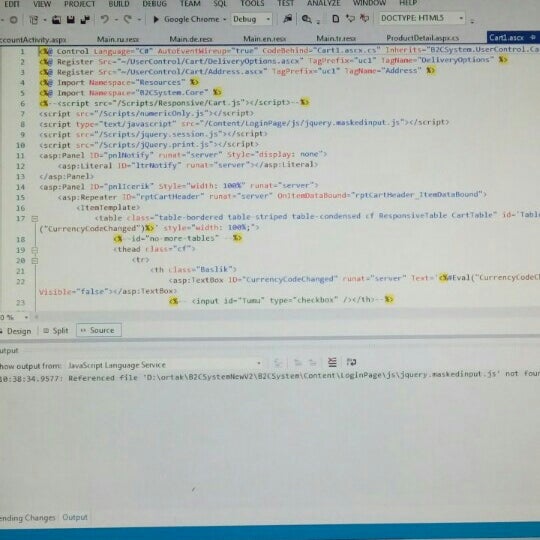
Task: Open the toolbar overflow options arrow
Action: coord(472,21)
